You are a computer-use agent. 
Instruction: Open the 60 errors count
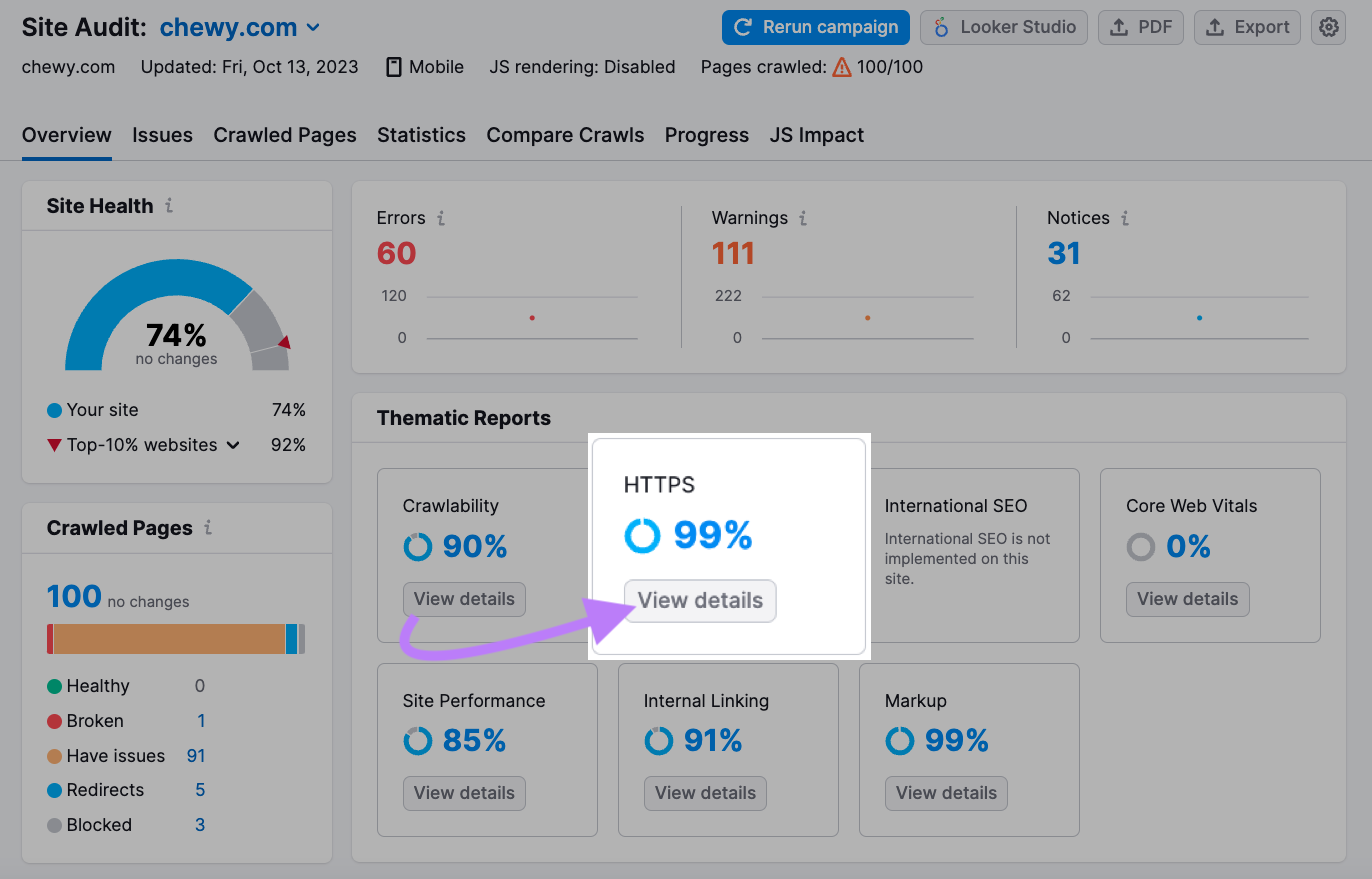(x=396, y=253)
